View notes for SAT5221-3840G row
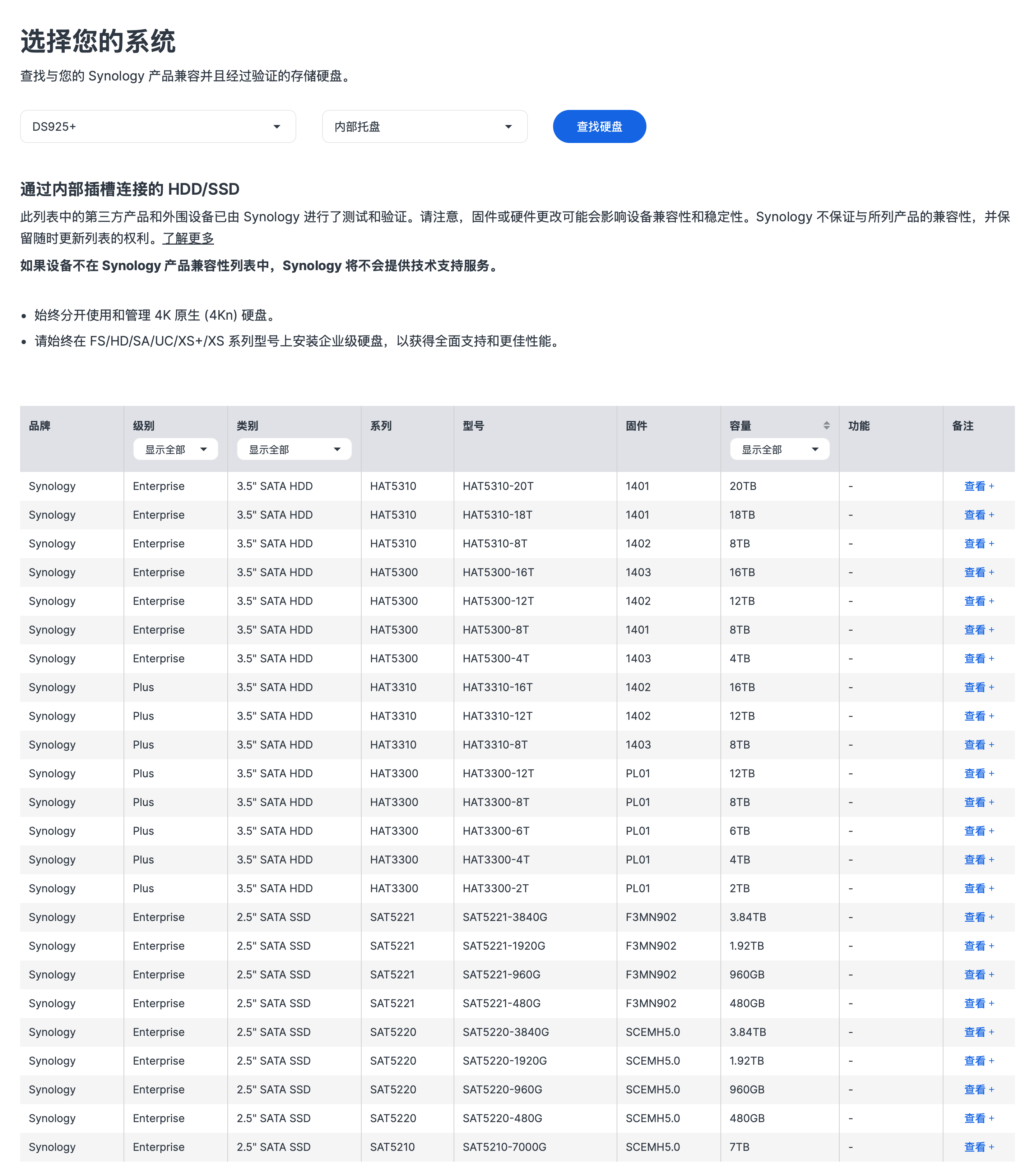 pyautogui.click(x=979, y=917)
